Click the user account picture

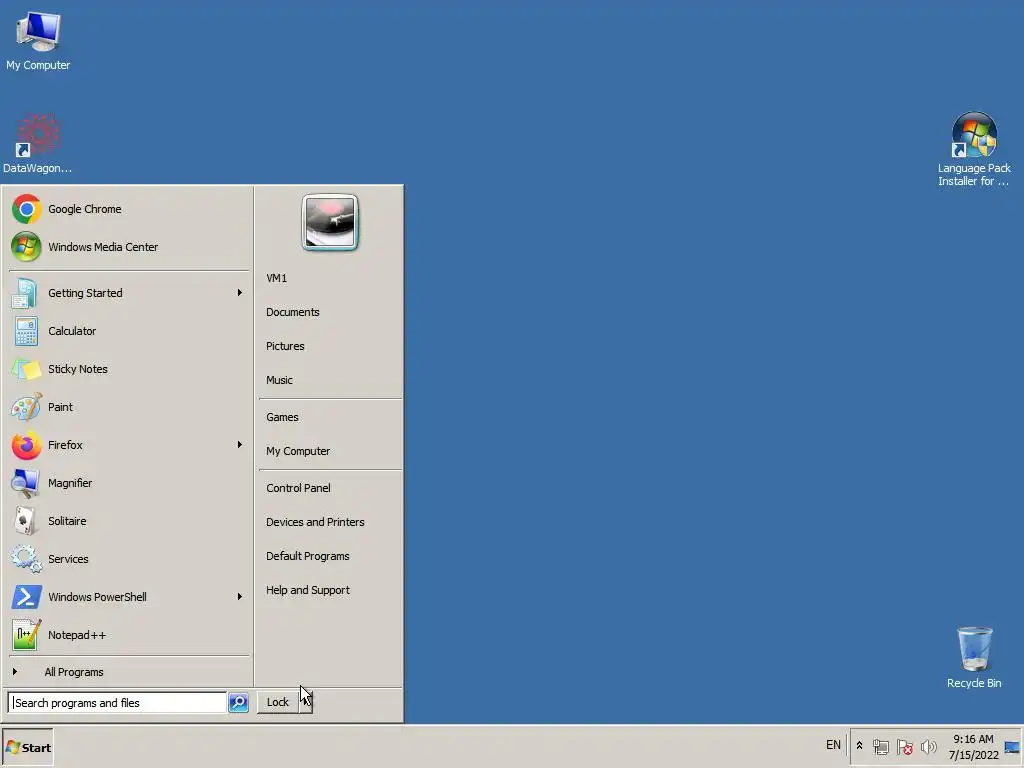pos(330,223)
